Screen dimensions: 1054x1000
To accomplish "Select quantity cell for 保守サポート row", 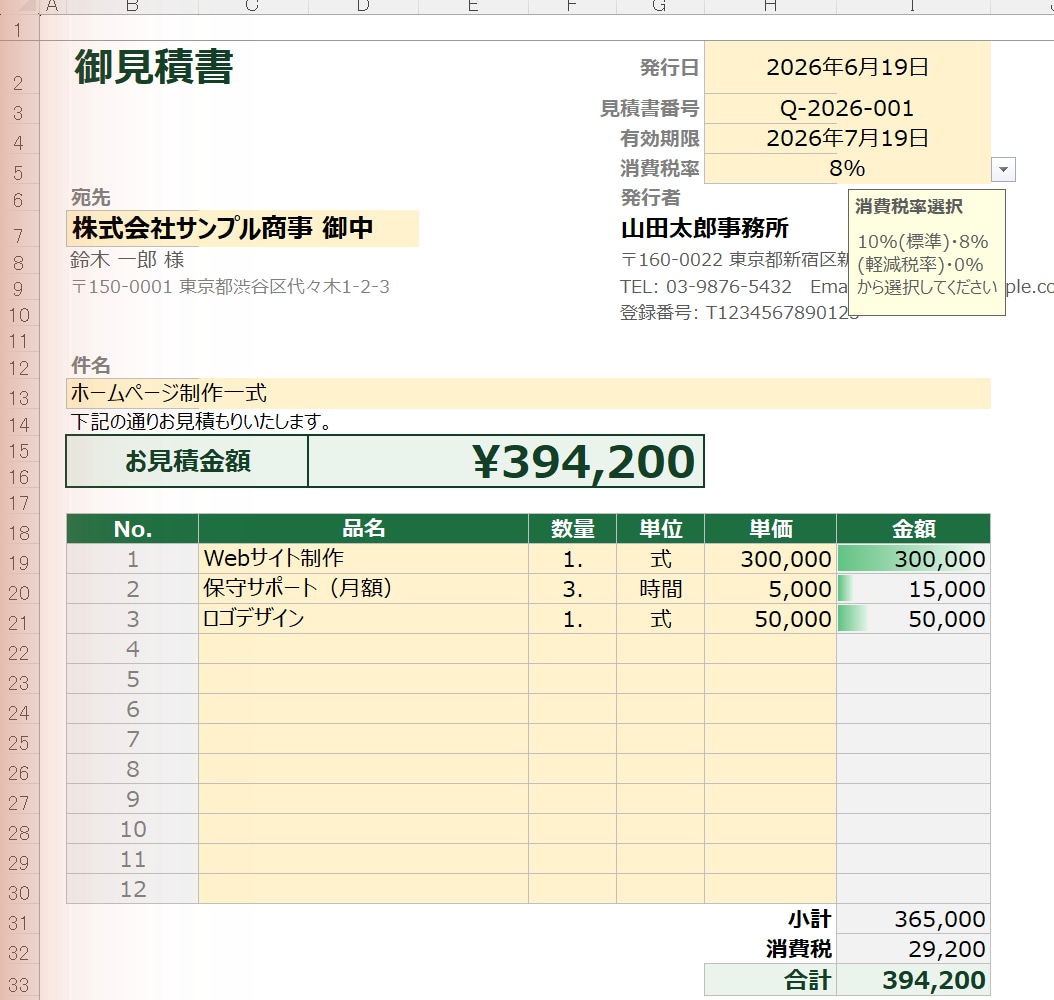I will coord(573,589).
